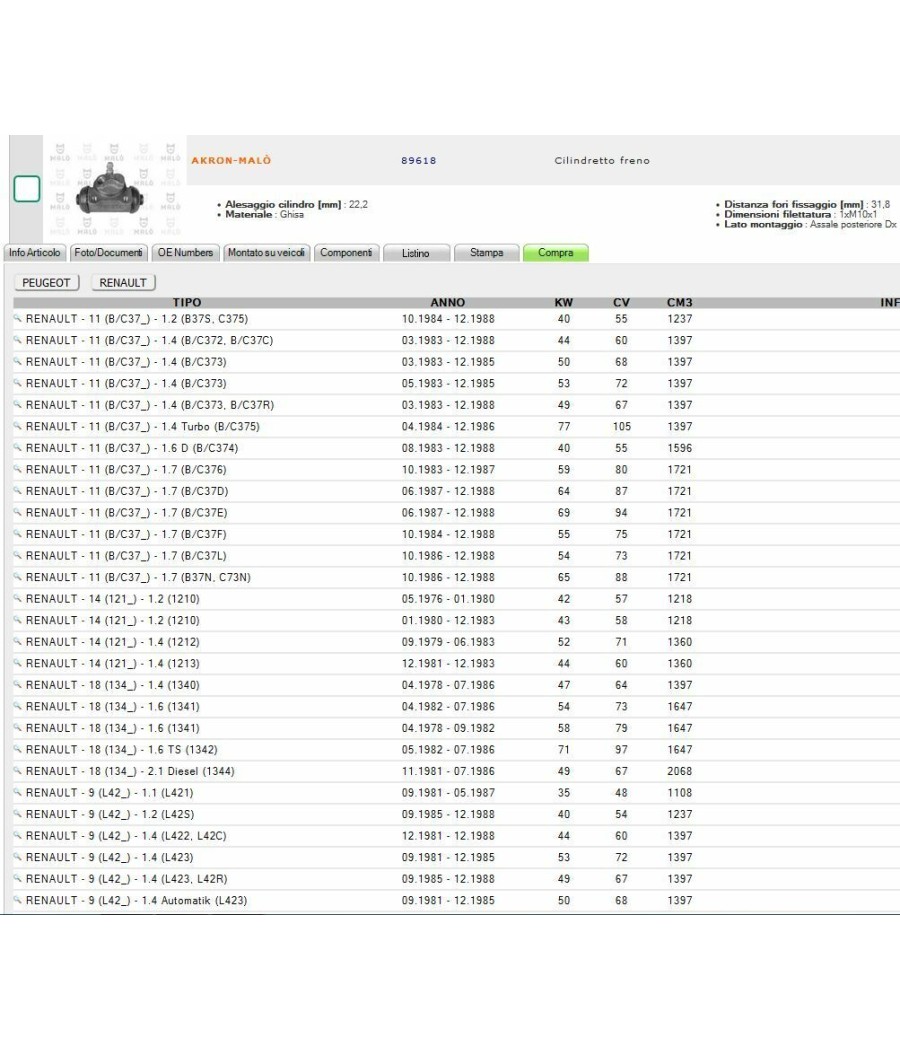Open details icon for Renault 11 1.2 (B37S, C375)

click(x=17, y=319)
